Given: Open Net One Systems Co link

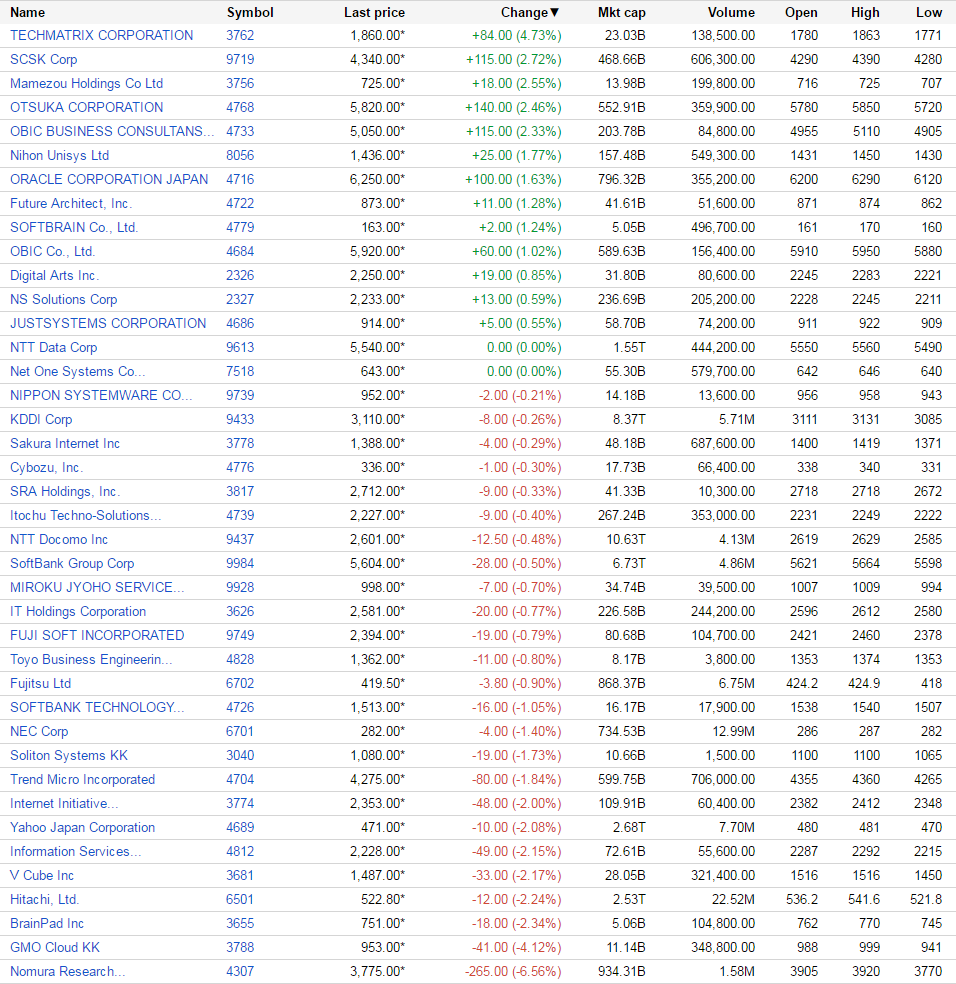Looking at the screenshot, I should [x=77, y=372].
